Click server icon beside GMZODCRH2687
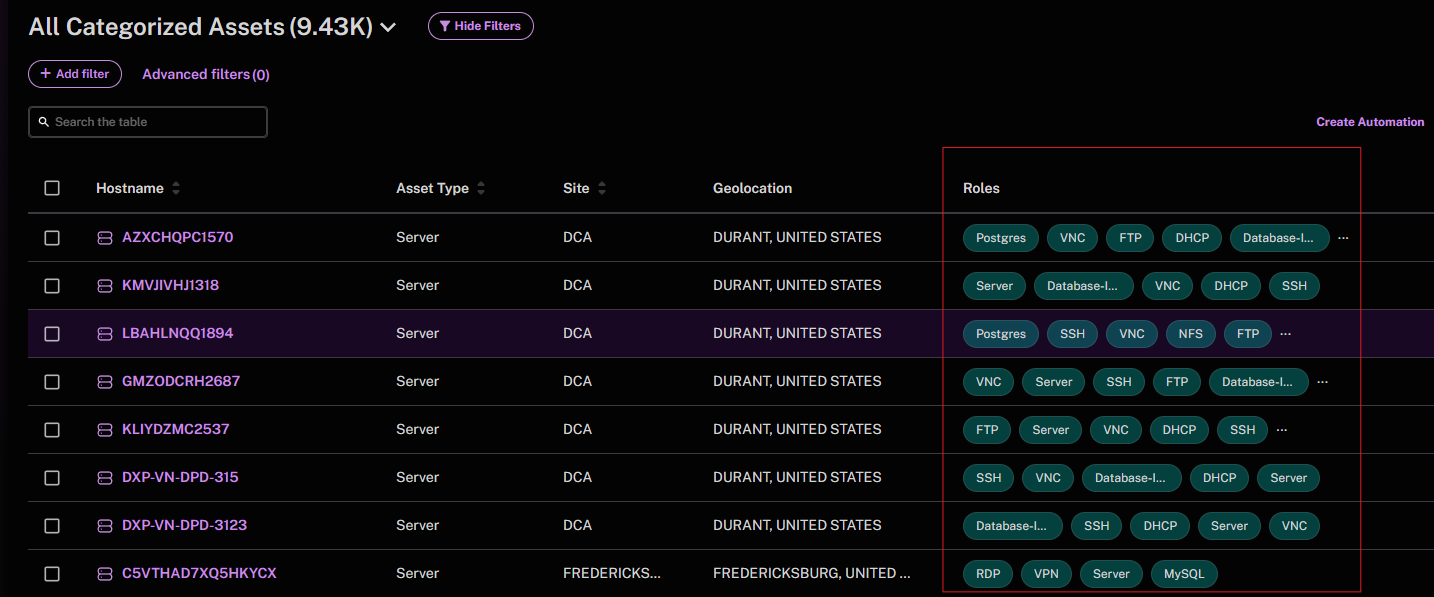Image resolution: width=1434 pixels, height=597 pixels. [x=105, y=382]
